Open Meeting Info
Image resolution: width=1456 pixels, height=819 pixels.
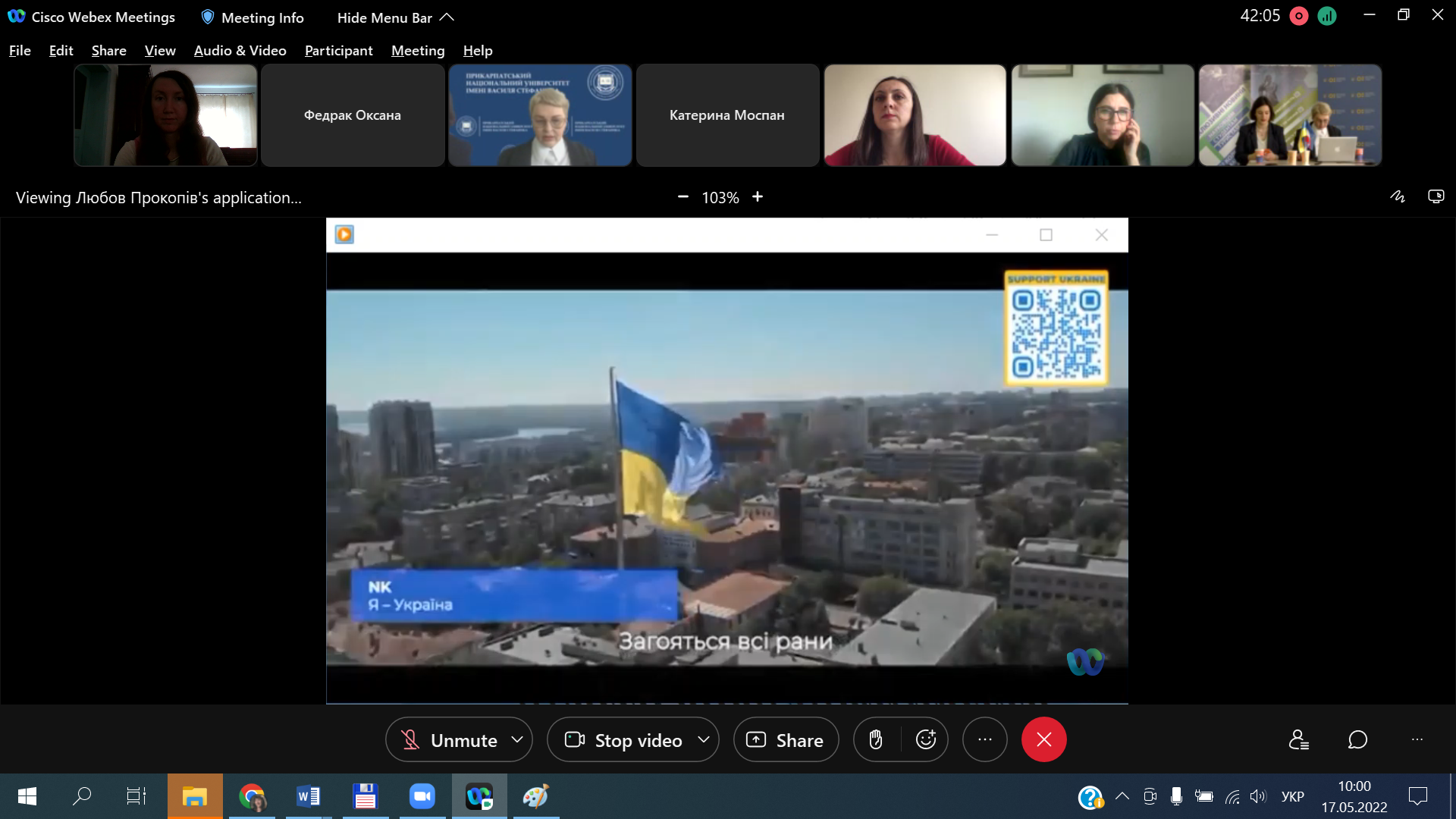[x=253, y=17]
